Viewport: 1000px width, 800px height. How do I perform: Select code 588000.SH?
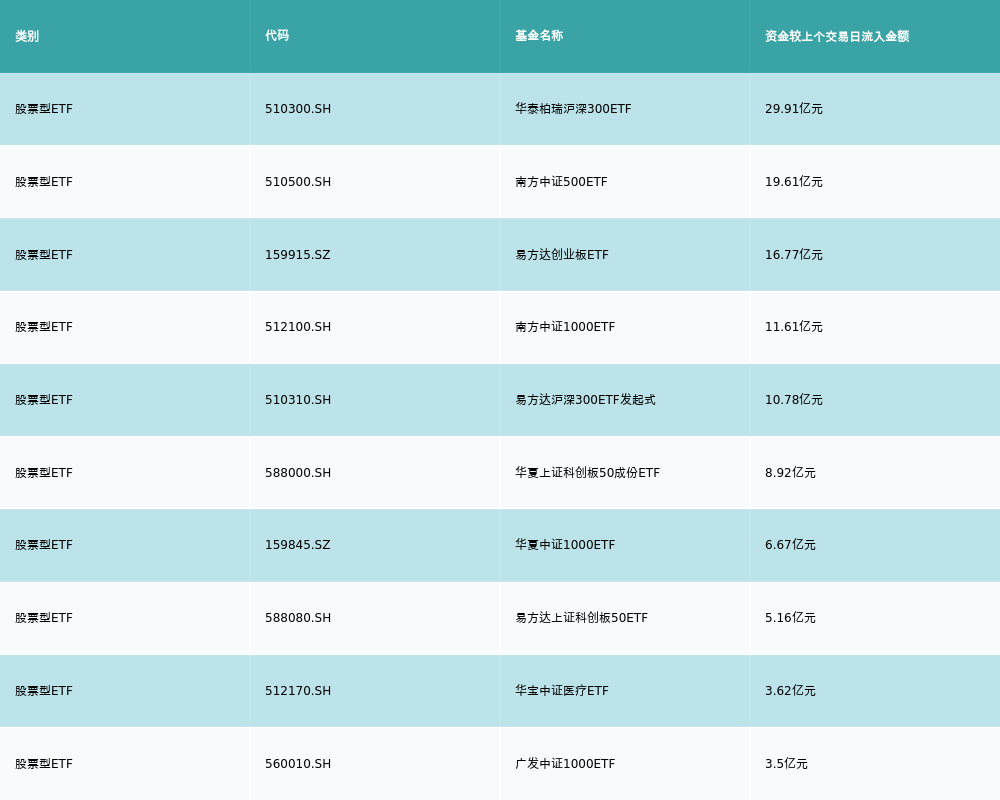(x=298, y=473)
